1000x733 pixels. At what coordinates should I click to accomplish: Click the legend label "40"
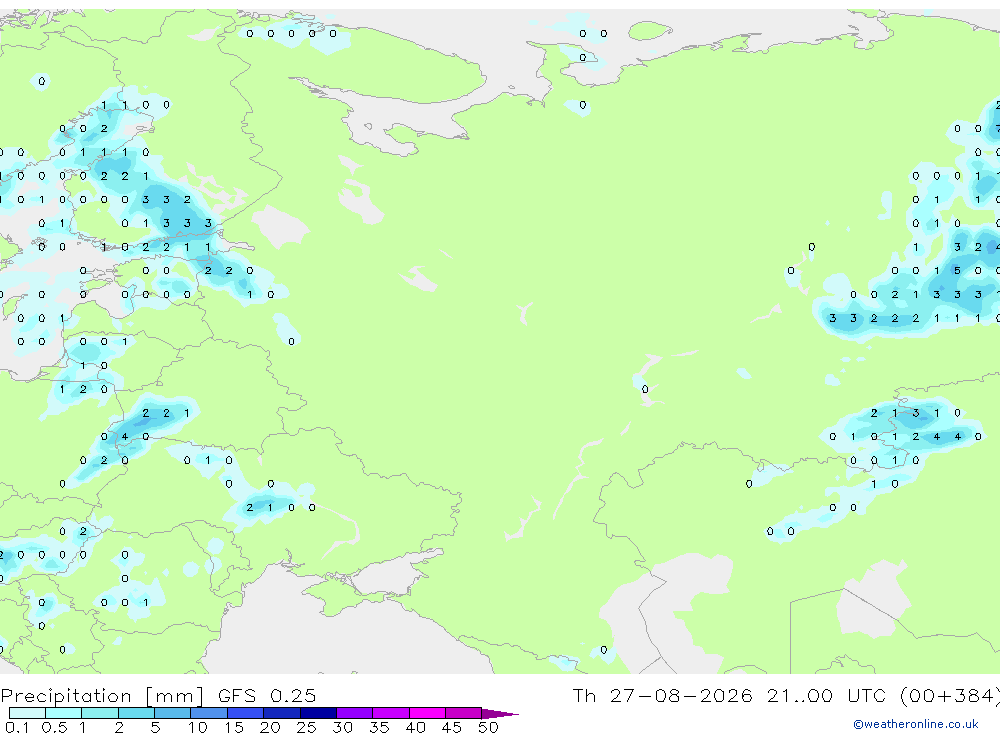click(x=415, y=727)
